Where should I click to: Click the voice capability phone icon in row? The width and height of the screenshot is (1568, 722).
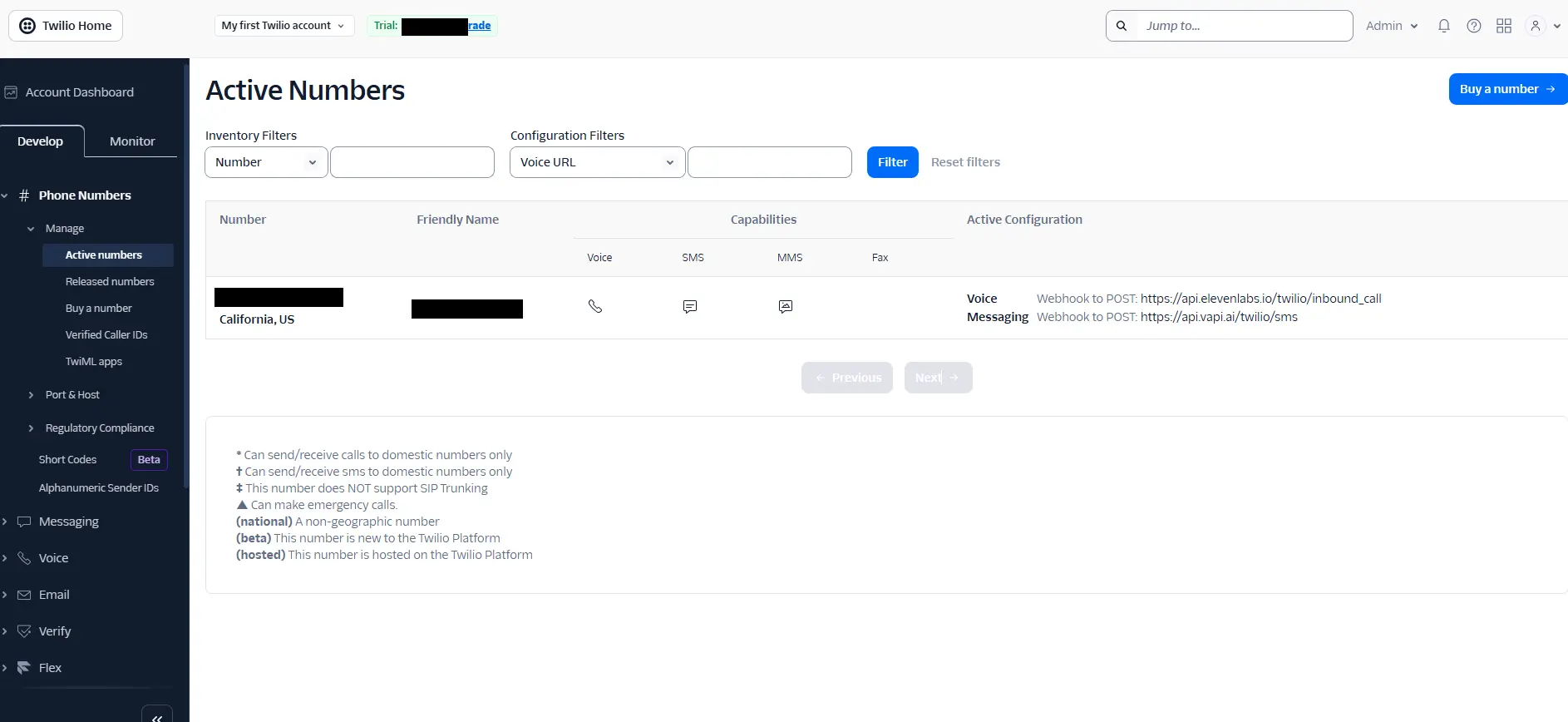[x=595, y=307]
